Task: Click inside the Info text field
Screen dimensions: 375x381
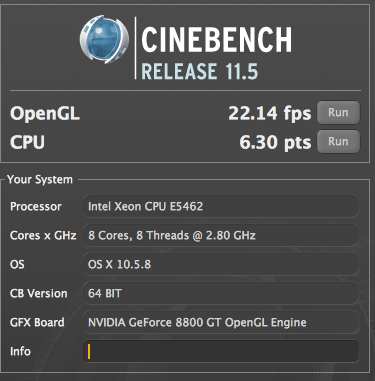Action: point(221,351)
